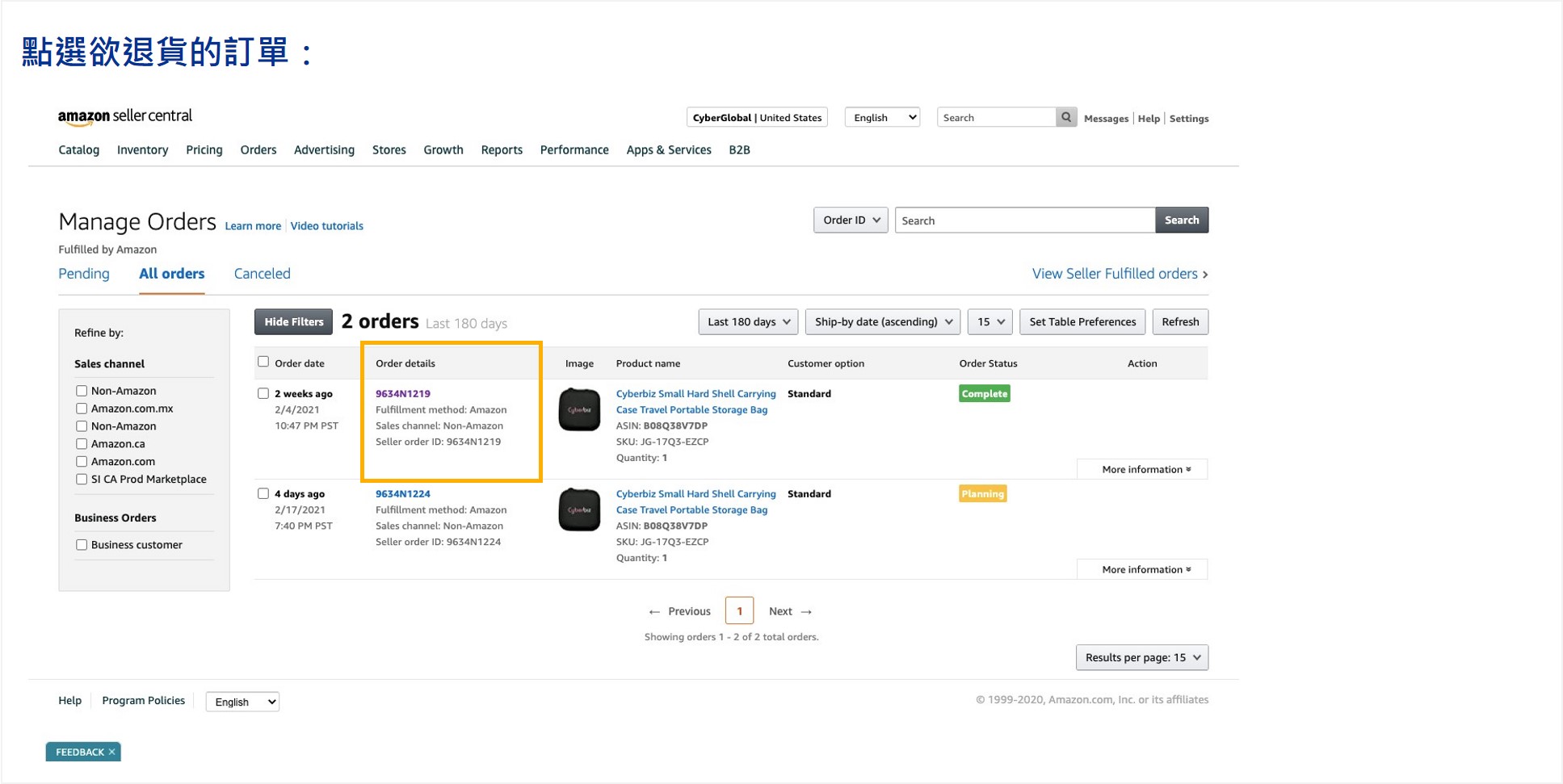Open order link 9634N1224

coord(403,493)
